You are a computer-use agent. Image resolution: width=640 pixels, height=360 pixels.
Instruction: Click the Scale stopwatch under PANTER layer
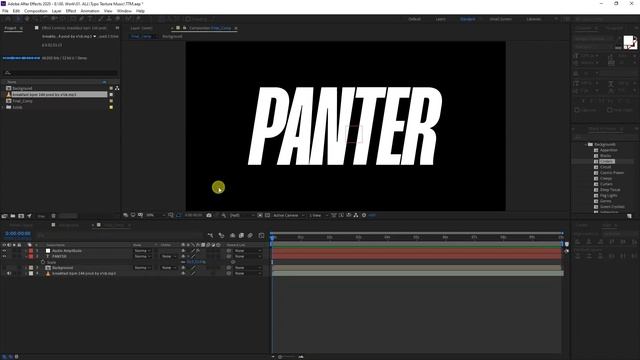43,262
